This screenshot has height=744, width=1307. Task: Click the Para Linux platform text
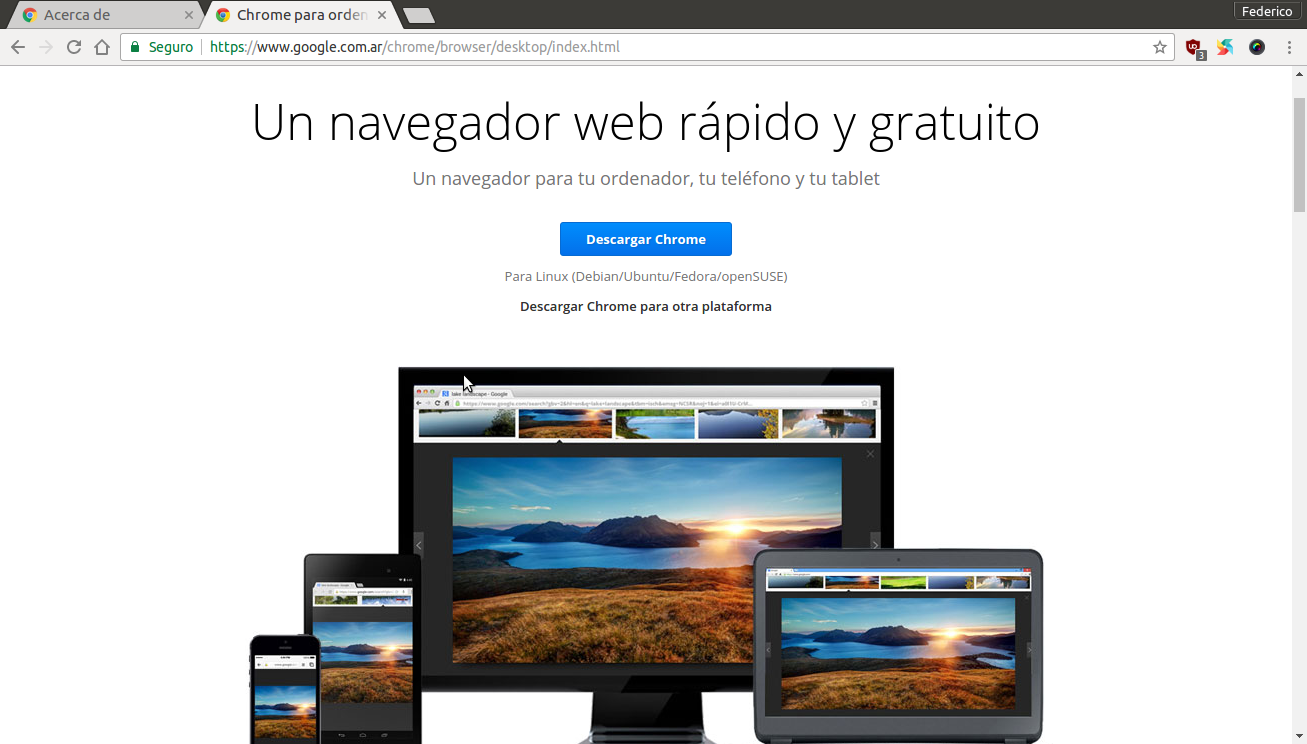click(x=646, y=276)
